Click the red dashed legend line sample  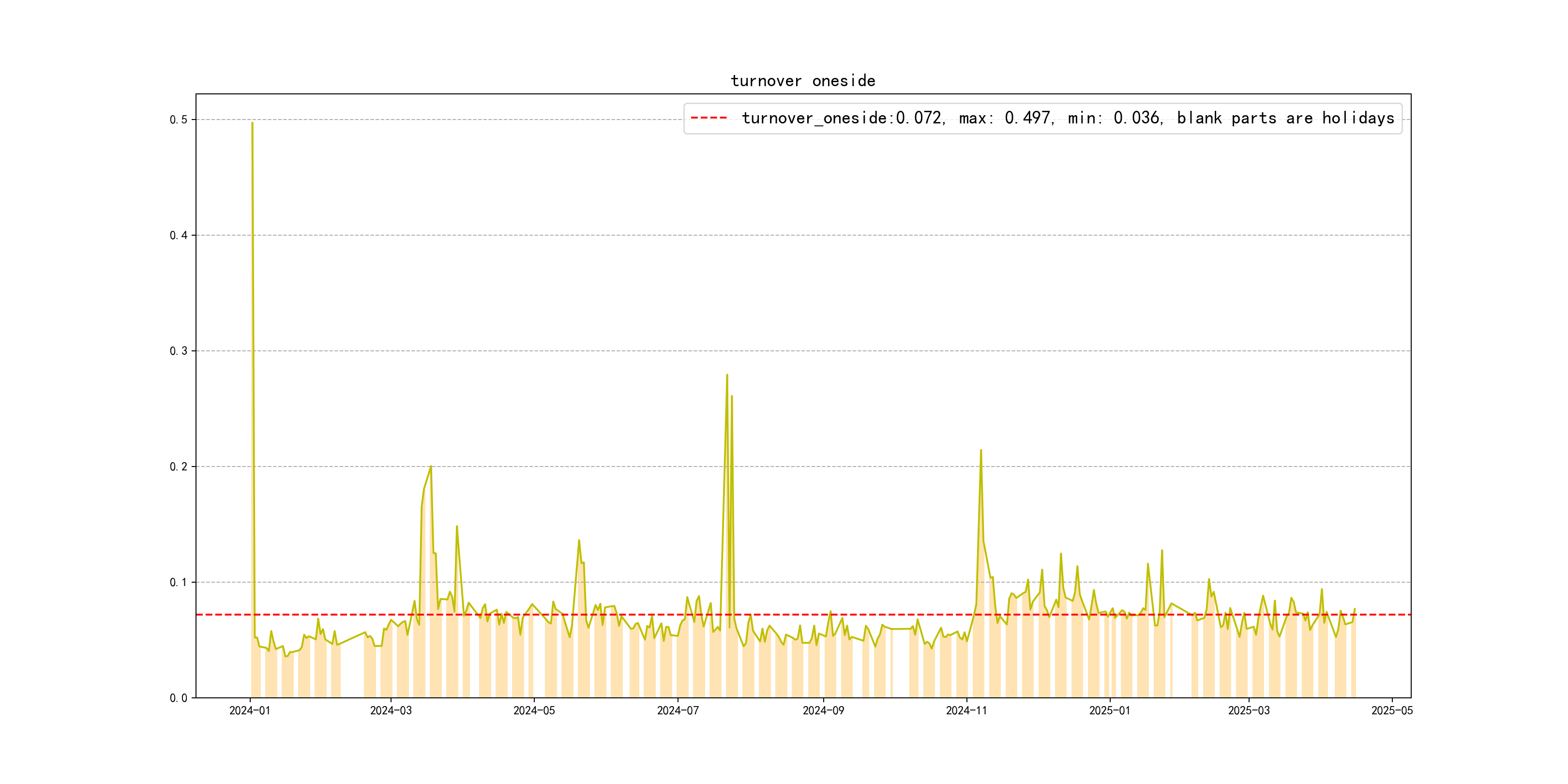pyautogui.click(x=709, y=118)
